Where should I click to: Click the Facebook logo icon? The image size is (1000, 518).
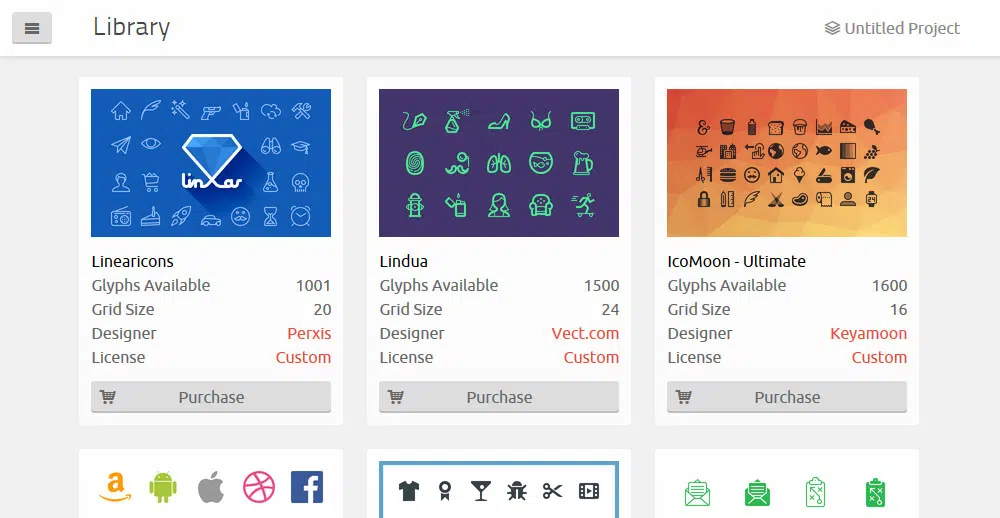[307, 487]
